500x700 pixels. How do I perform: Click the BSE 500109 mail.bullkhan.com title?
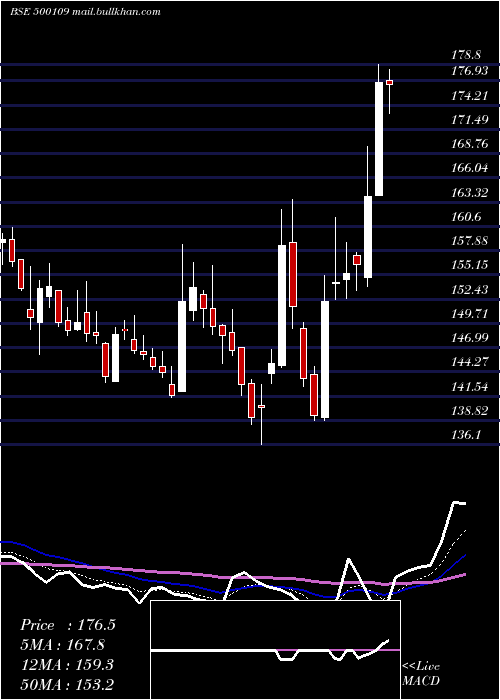click(x=85, y=12)
